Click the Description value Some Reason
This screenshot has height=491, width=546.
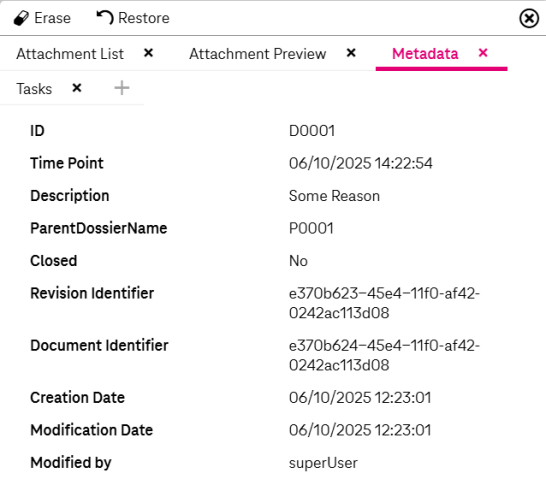coord(334,196)
